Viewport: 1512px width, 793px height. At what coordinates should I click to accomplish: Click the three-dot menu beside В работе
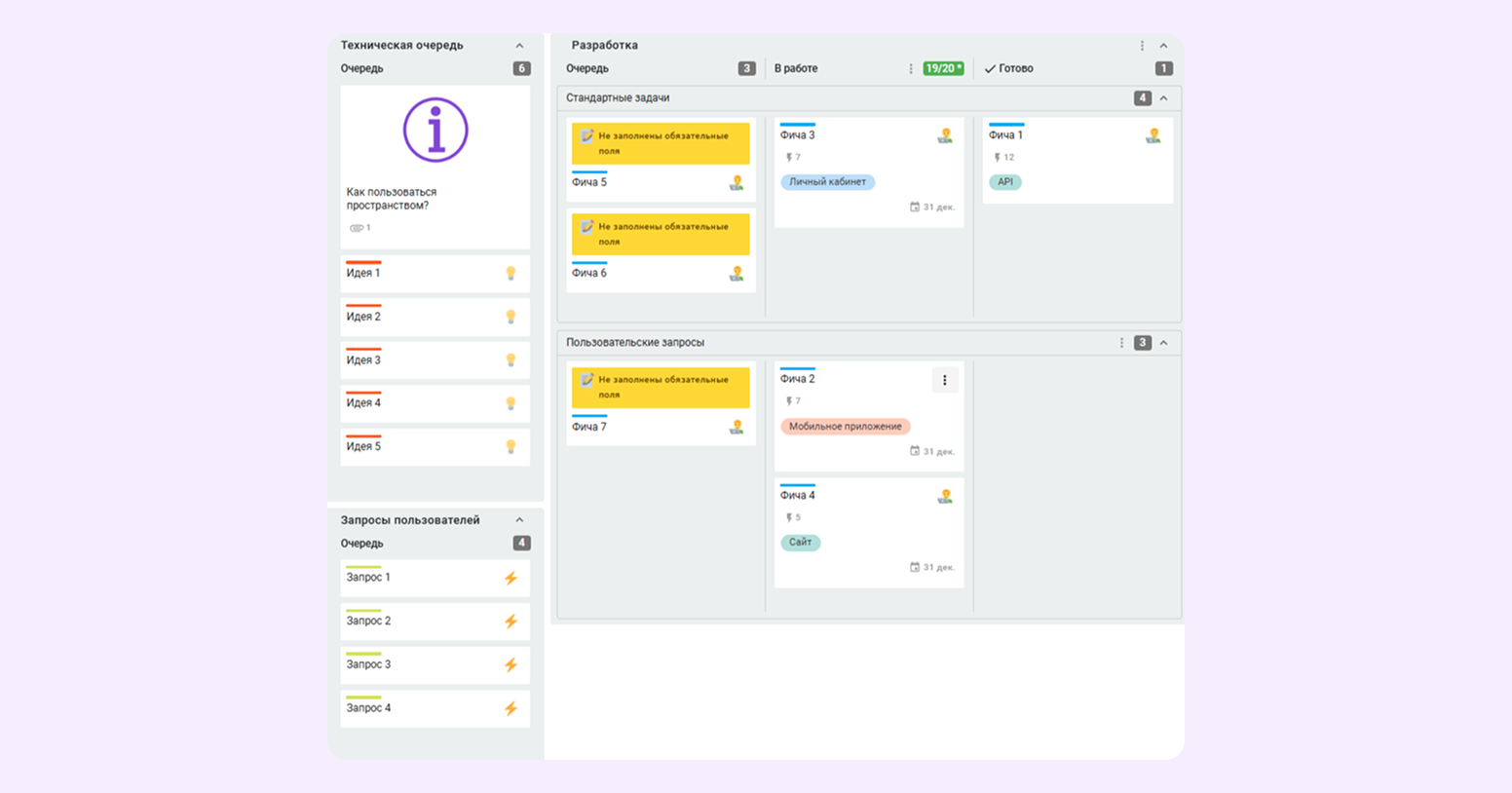tap(911, 69)
